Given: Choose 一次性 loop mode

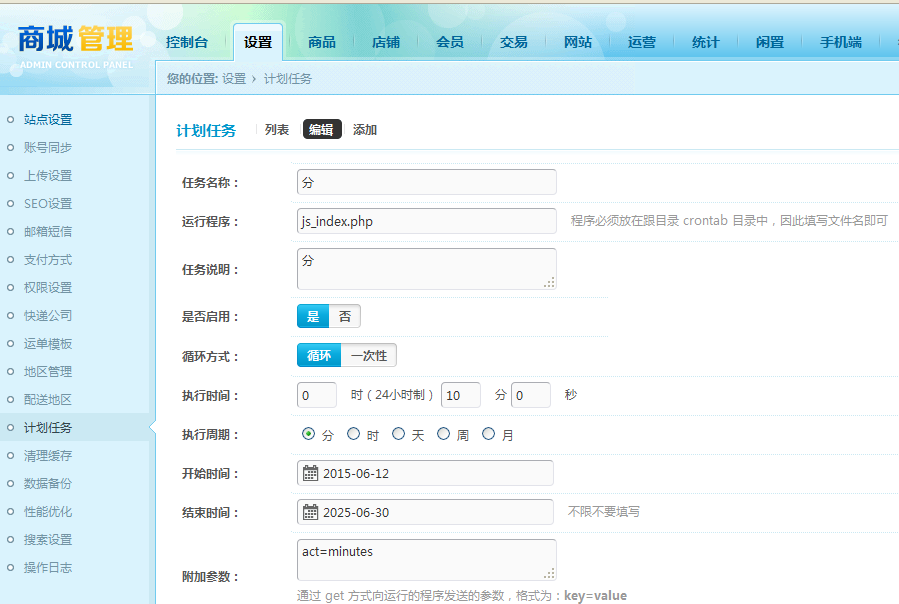Looking at the screenshot, I should (x=369, y=355).
